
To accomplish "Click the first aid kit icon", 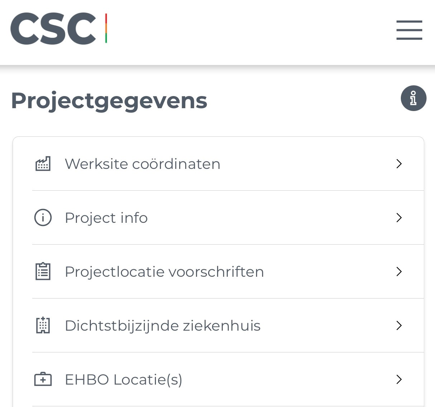I will 43,380.
